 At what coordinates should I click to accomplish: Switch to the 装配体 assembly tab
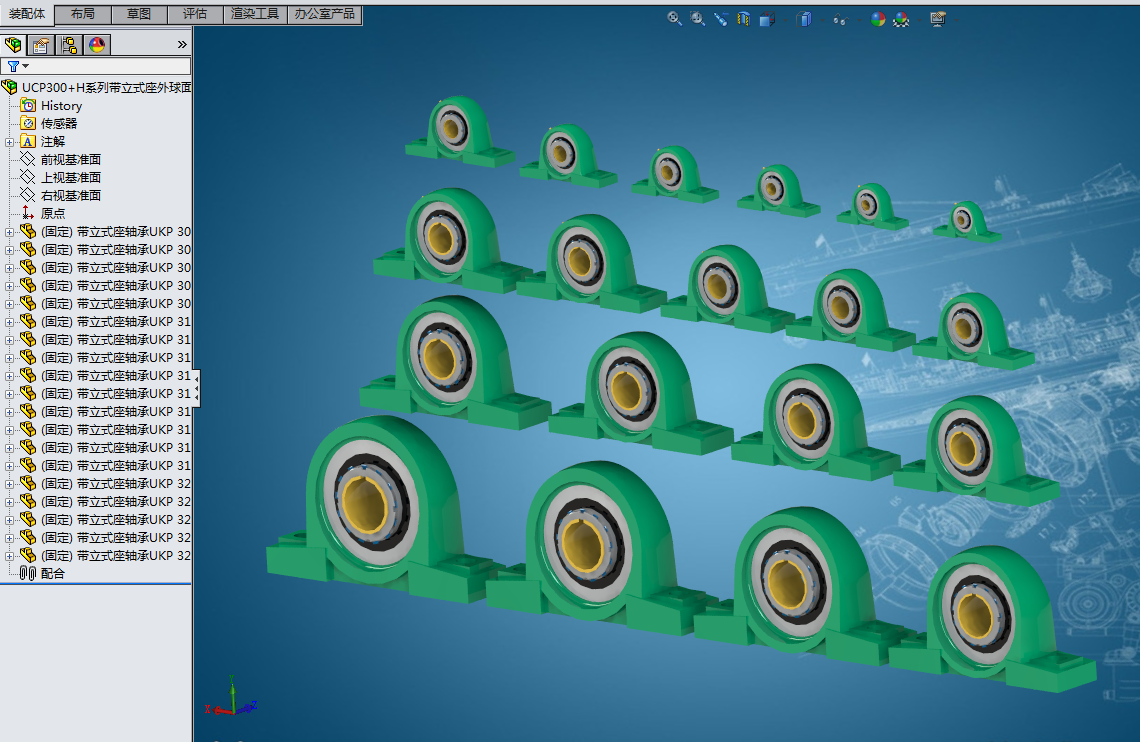27,14
